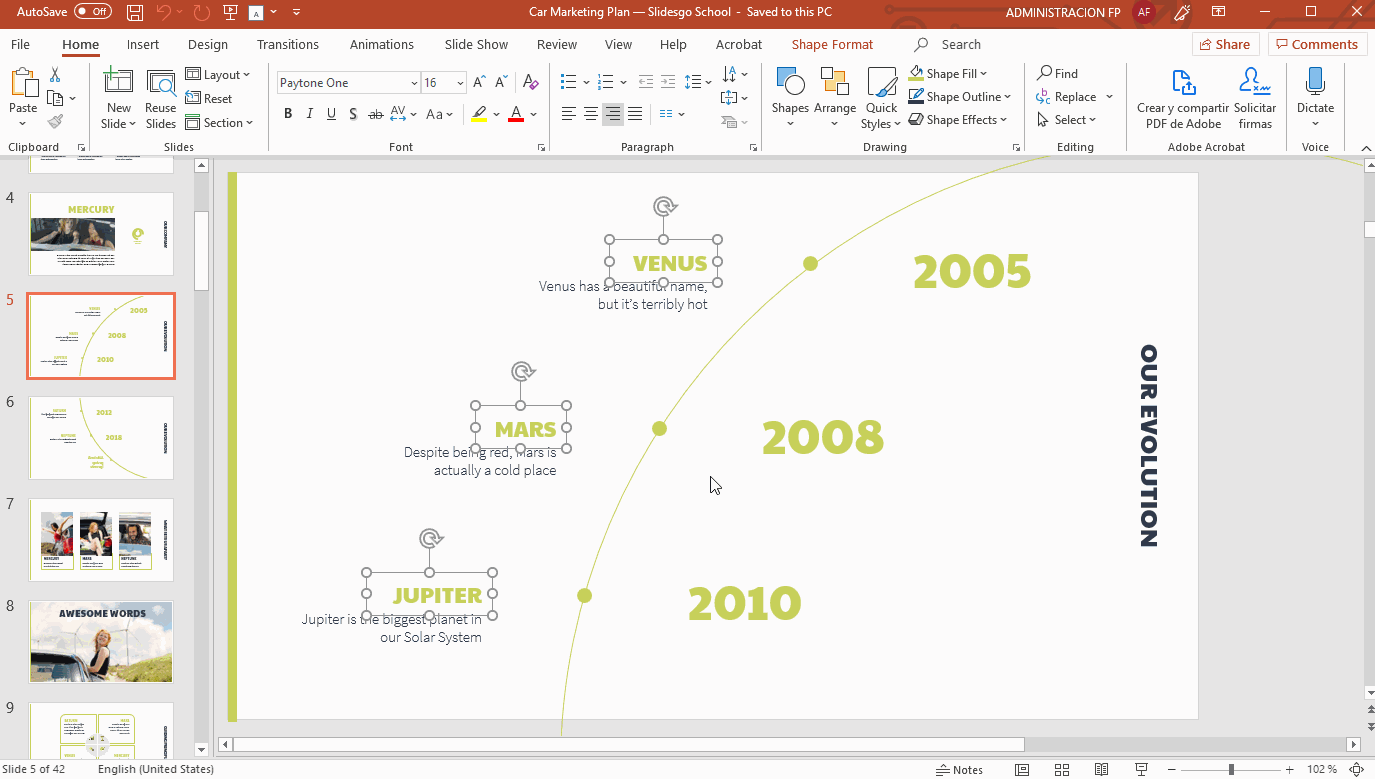Apply text shadow formatting
The width and height of the screenshot is (1375, 779).
pyautogui.click(x=353, y=114)
